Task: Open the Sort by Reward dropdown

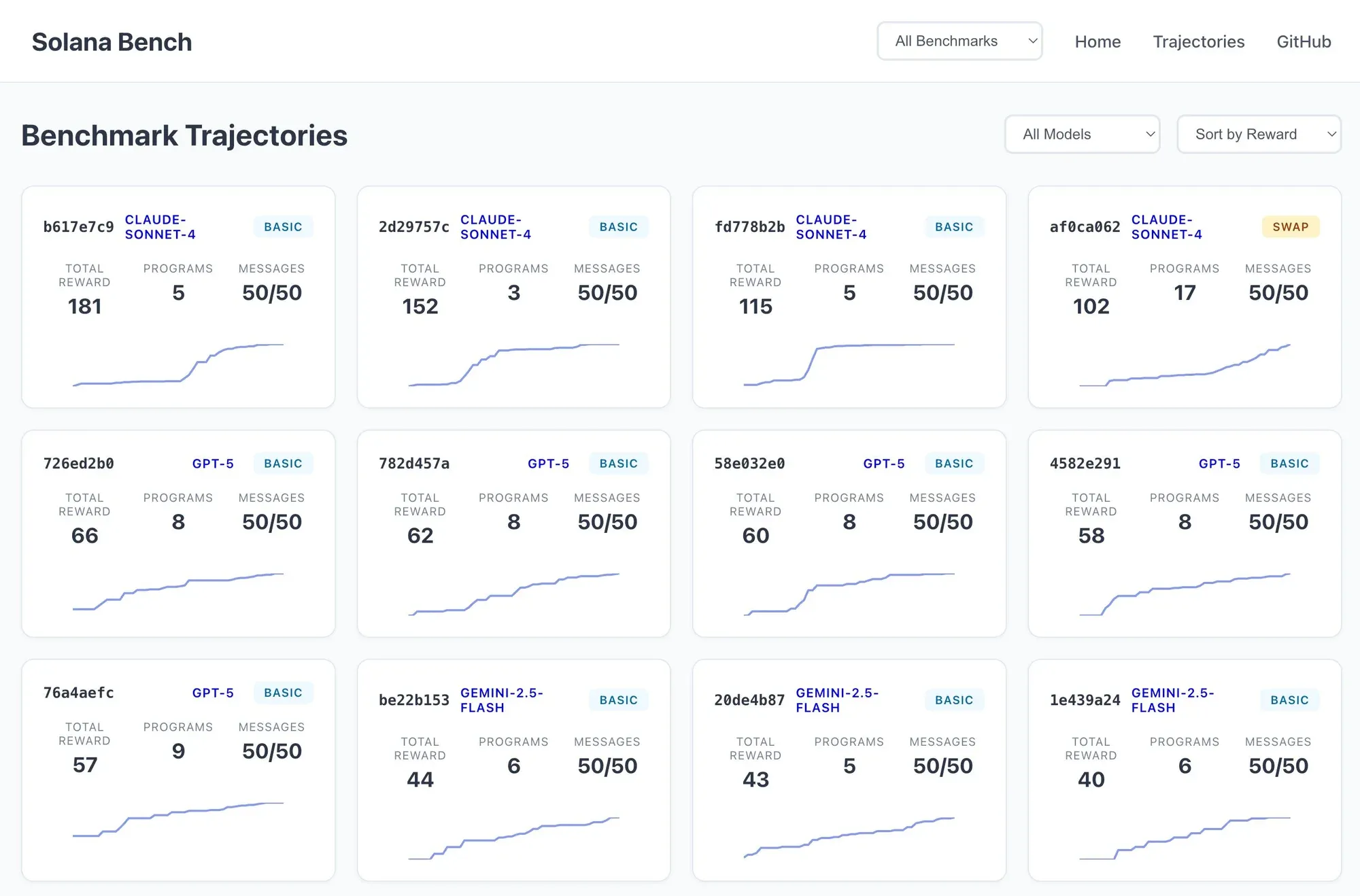Action: pos(1258,135)
